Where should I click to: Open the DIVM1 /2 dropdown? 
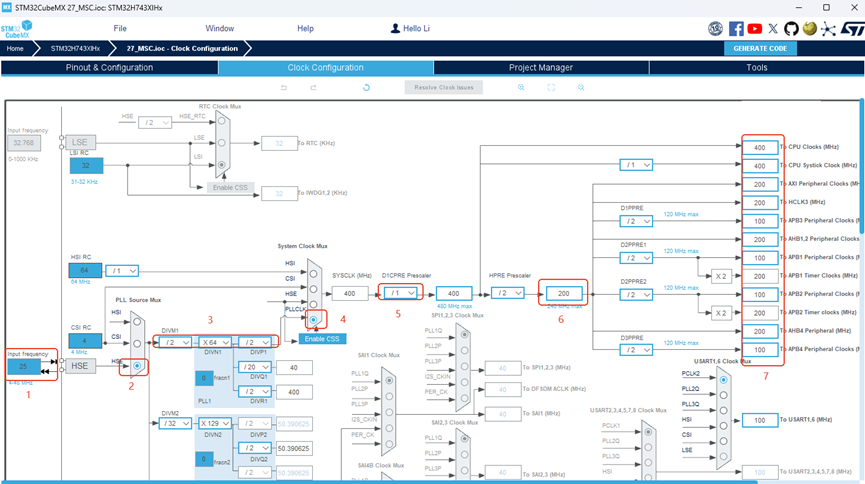[175, 342]
